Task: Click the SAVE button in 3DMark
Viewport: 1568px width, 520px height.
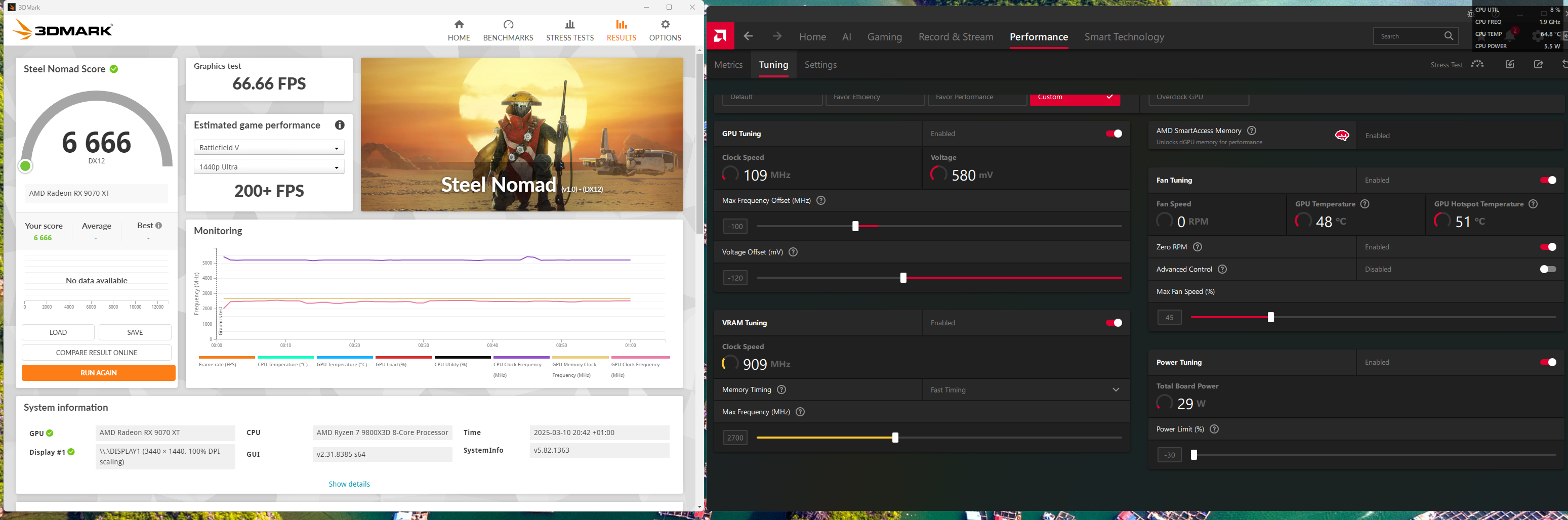Action: [x=135, y=333]
